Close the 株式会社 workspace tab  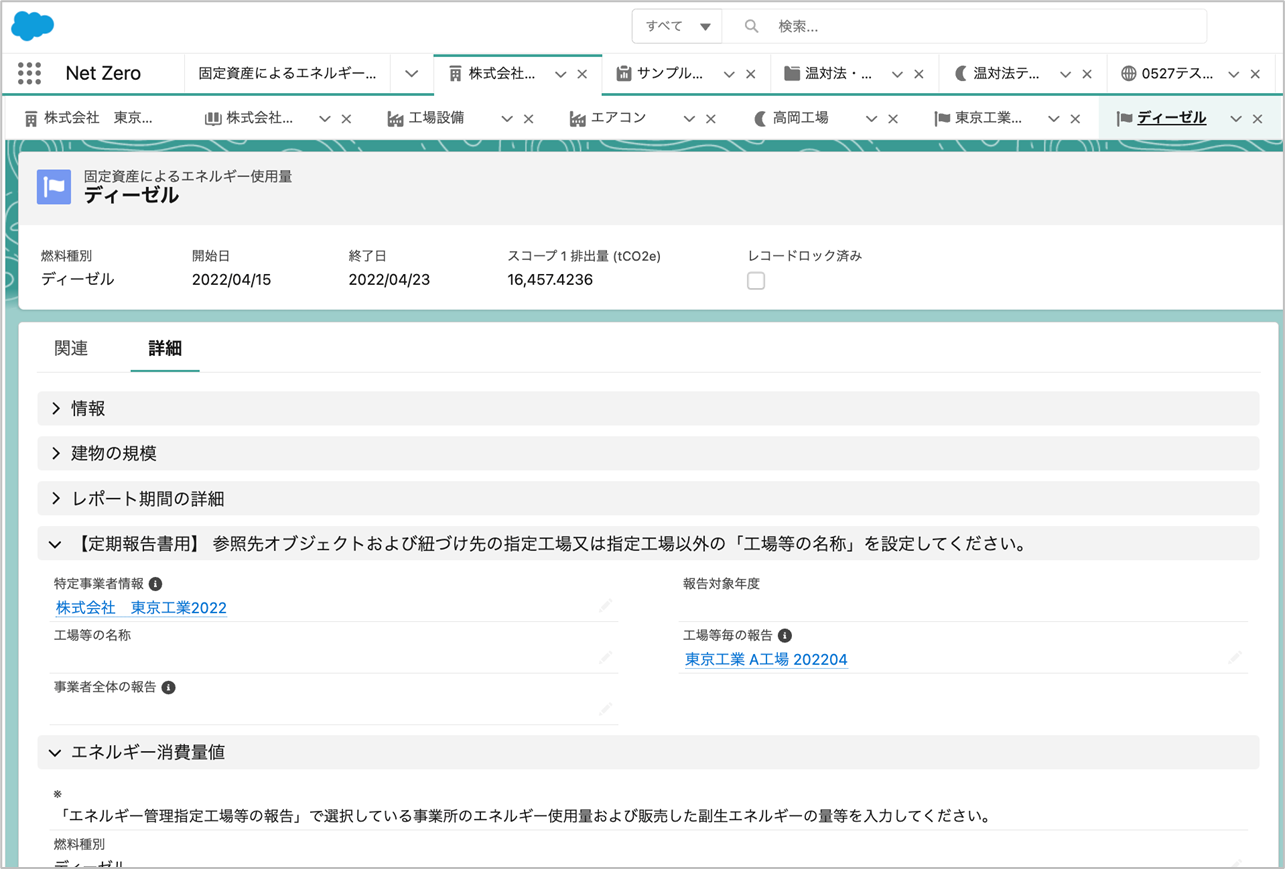(582, 74)
